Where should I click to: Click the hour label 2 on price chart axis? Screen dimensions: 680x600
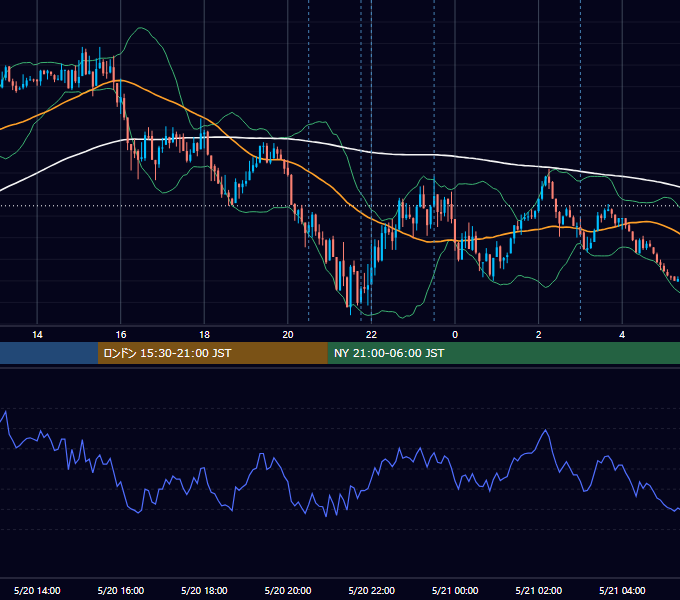(x=539, y=334)
